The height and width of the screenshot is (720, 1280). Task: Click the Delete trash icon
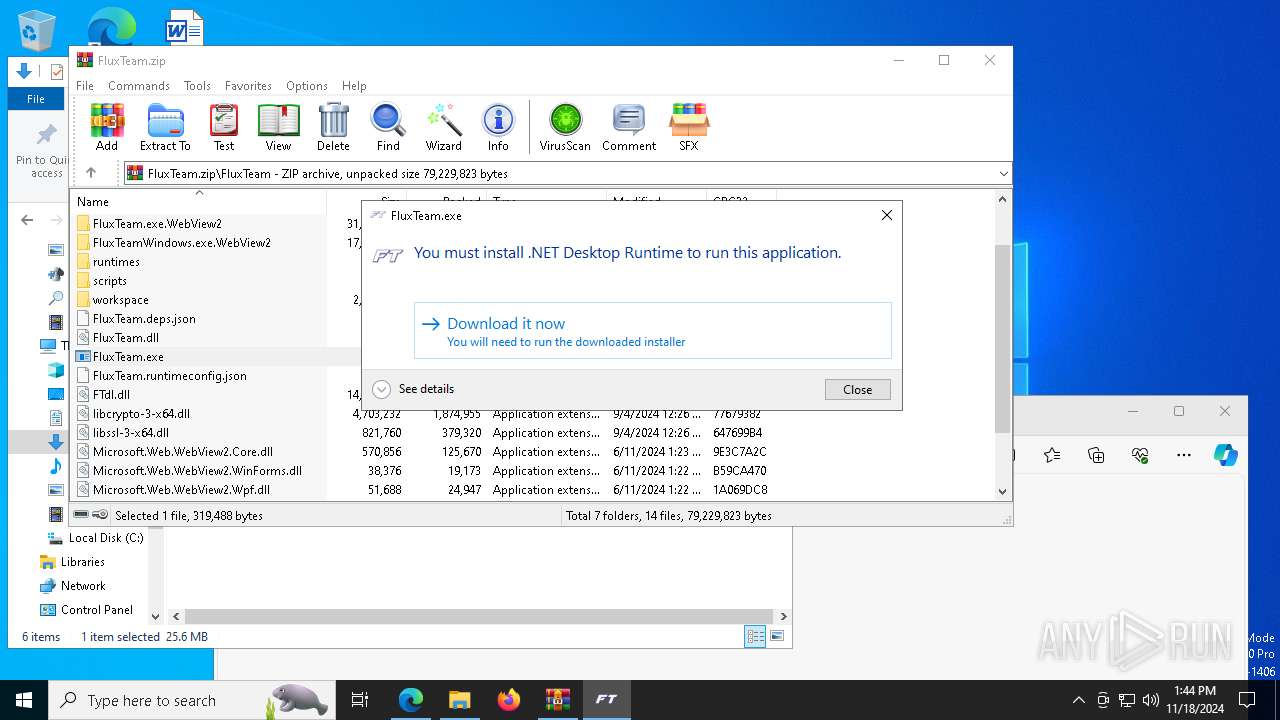333,127
